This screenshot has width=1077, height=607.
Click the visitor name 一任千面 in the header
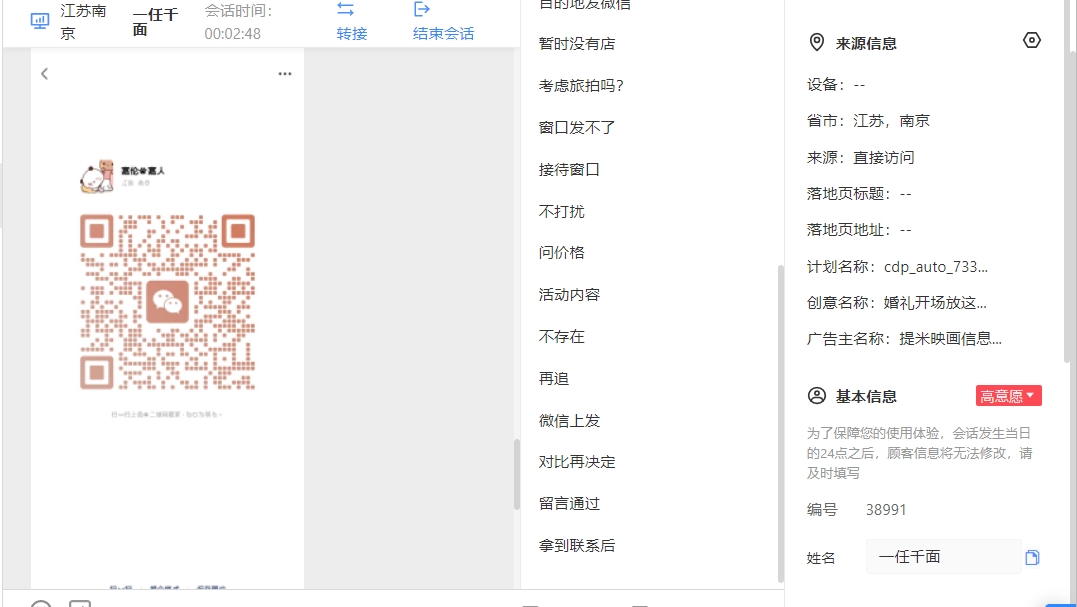pyautogui.click(x=155, y=21)
